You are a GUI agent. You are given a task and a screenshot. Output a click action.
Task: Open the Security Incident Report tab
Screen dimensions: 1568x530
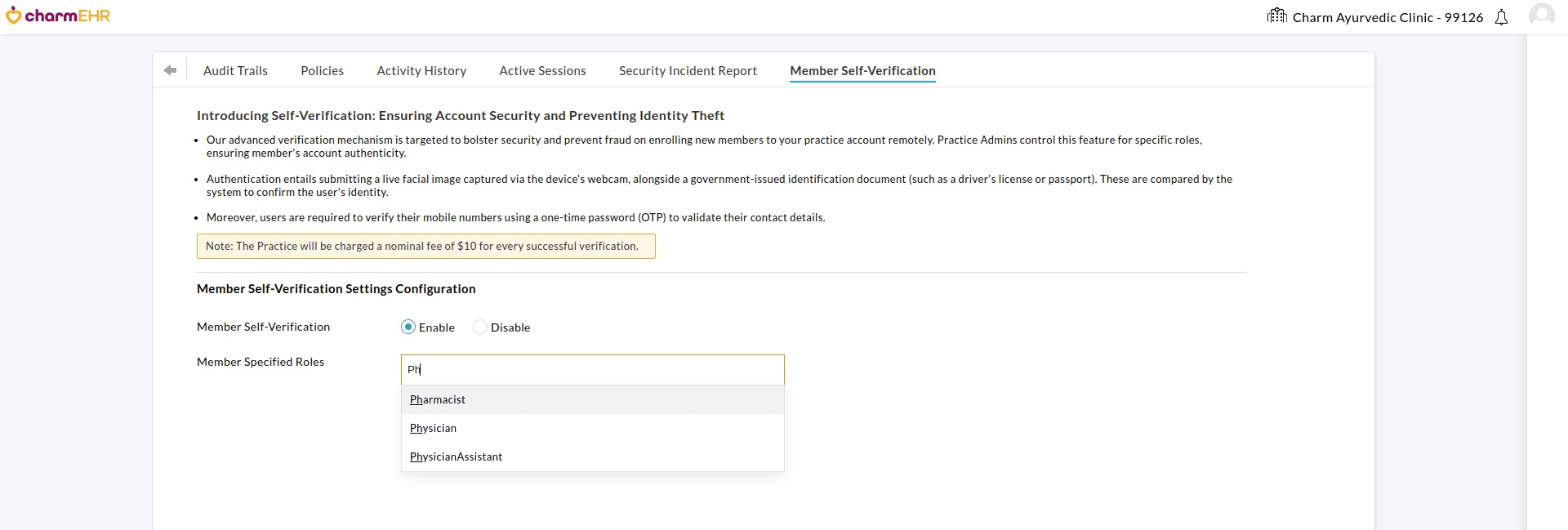[x=688, y=71]
